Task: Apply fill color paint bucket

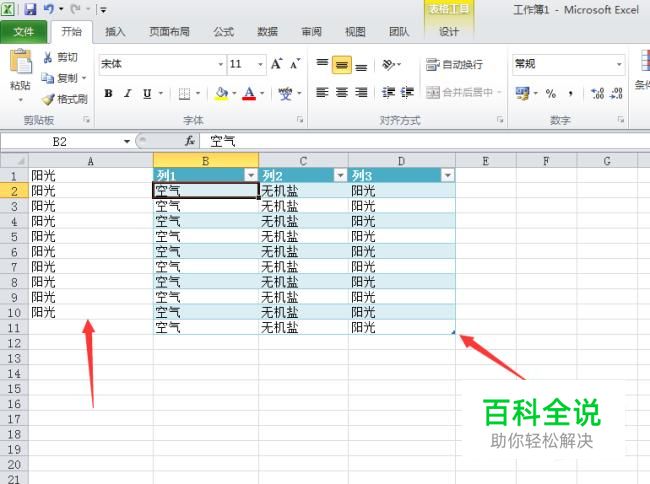Action: [x=222, y=94]
